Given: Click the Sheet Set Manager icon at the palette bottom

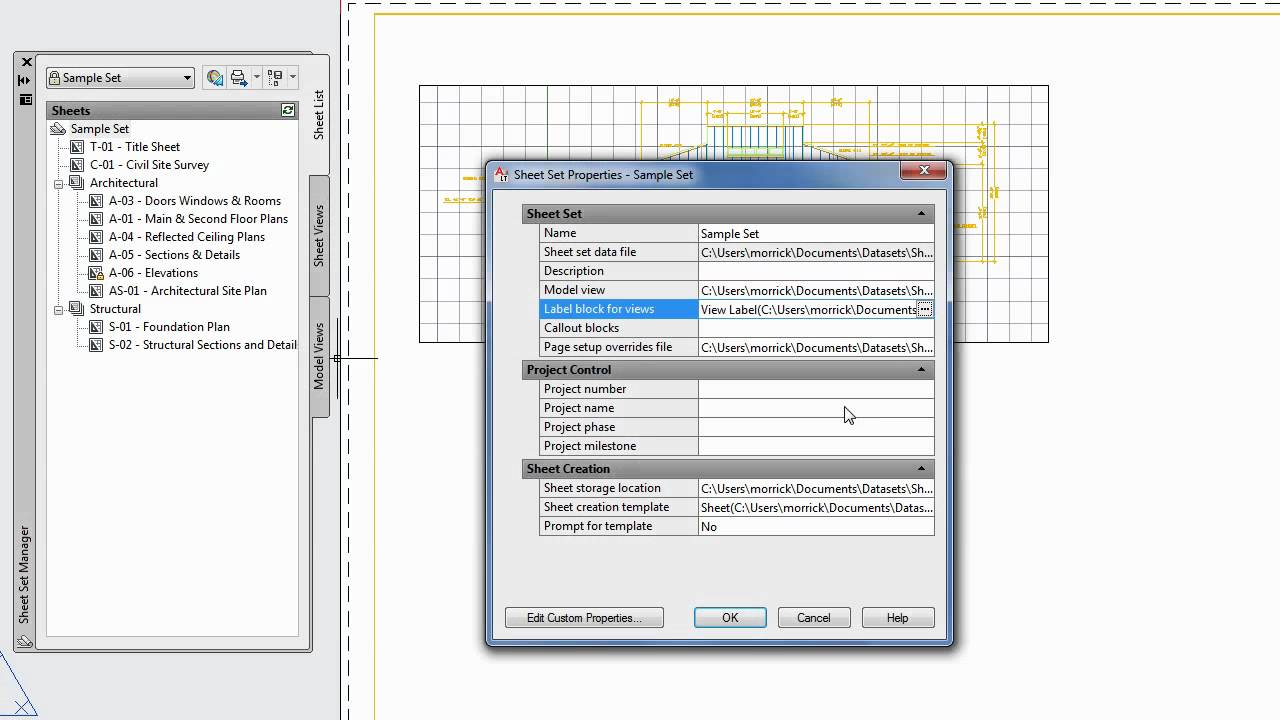Looking at the screenshot, I should (25, 641).
